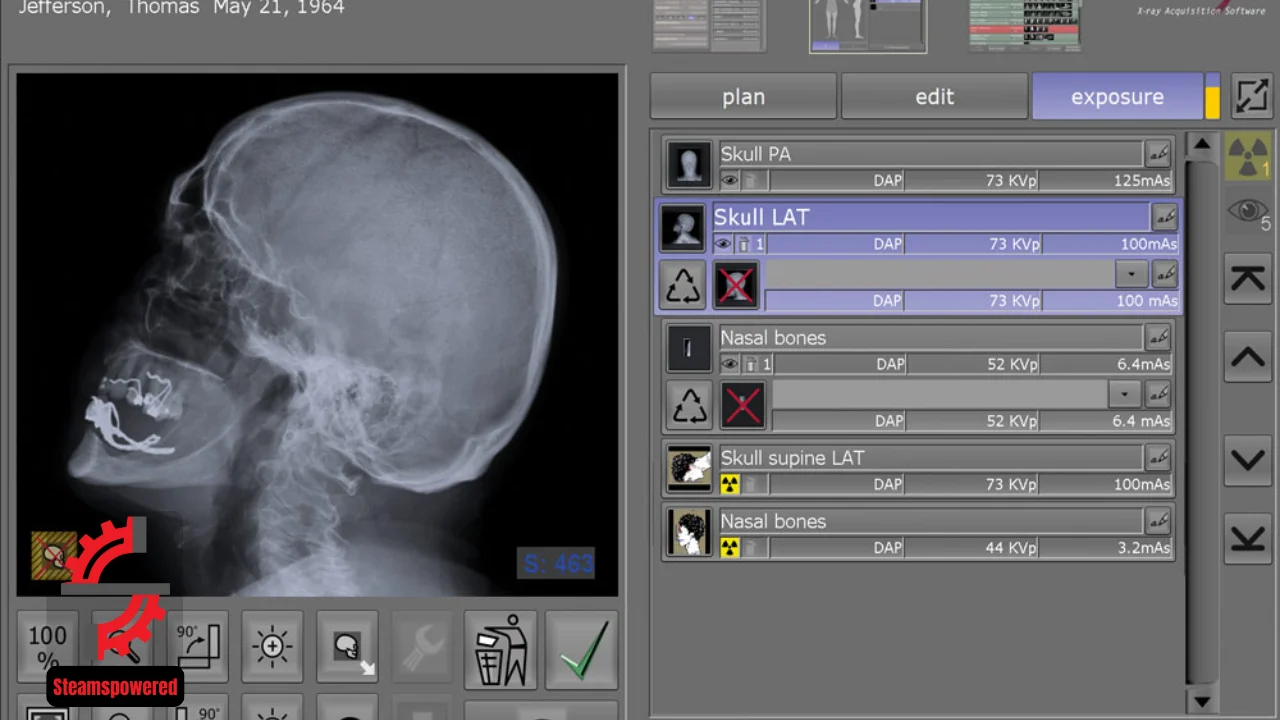Open the reject reason dropdown under Skull LAT
Screen dimensions: 1280x720
(1131, 274)
